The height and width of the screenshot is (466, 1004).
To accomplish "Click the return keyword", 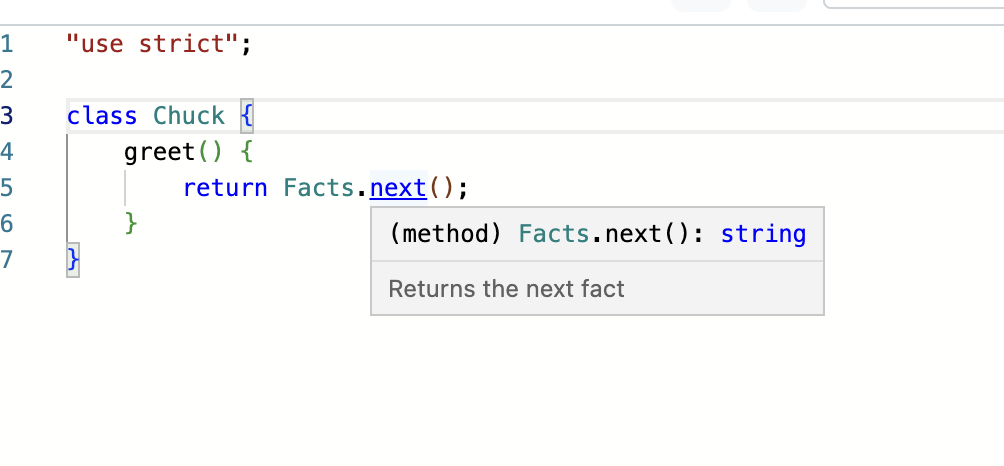I will click(x=225, y=187).
